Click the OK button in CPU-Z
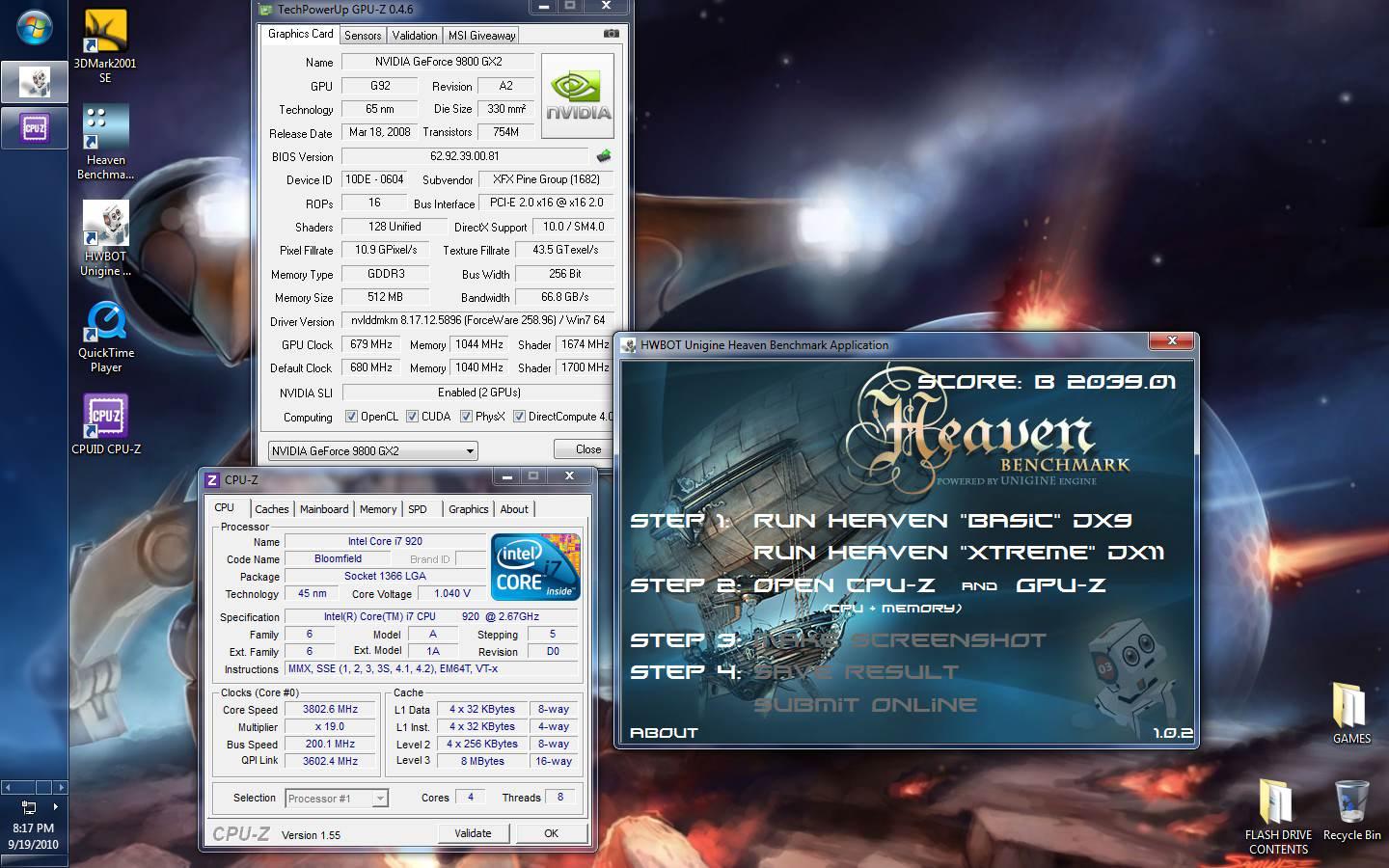1389x868 pixels. coord(551,833)
